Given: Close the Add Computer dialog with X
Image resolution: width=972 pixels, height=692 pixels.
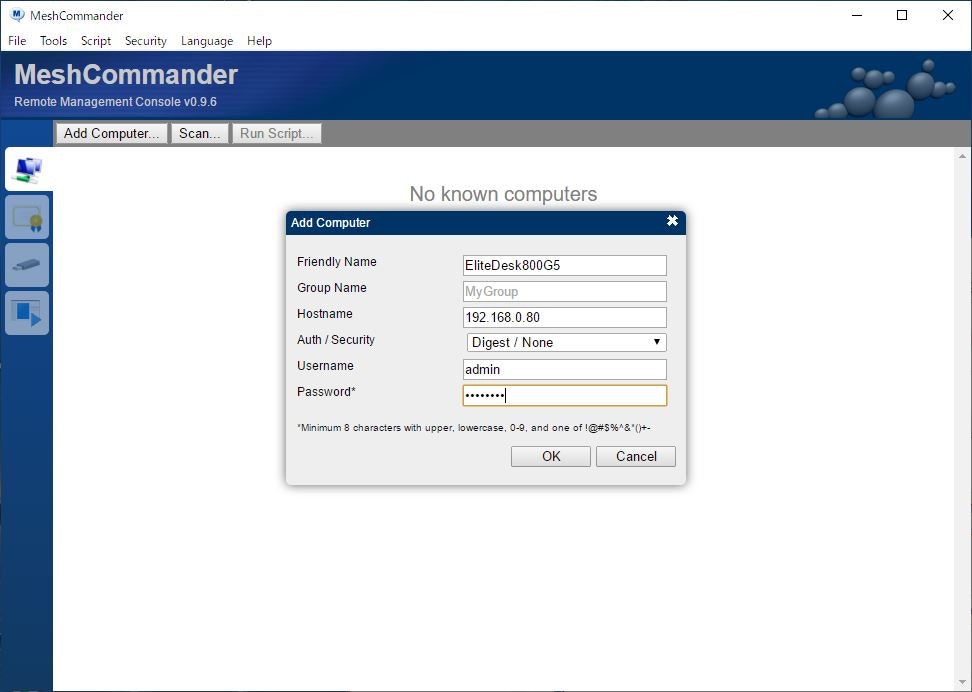Looking at the screenshot, I should 672,221.
